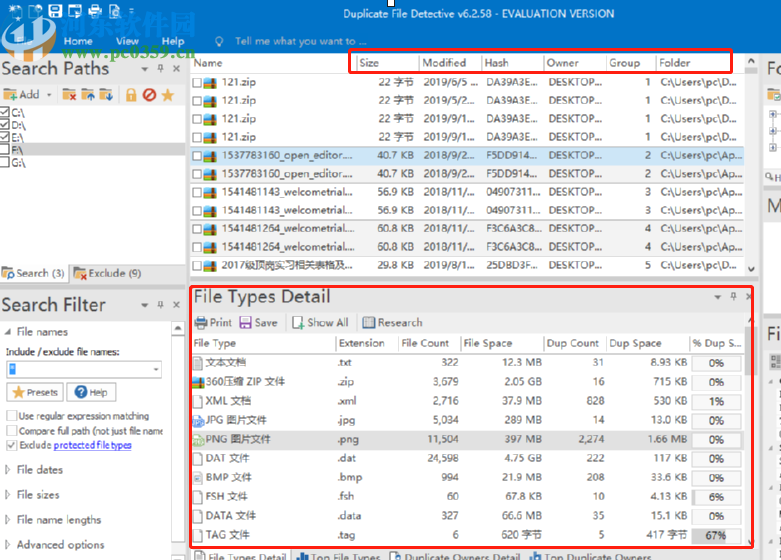781x560 pixels.
Task: Click the Print icon in File Types Detail
Action: [x=201, y=323]
